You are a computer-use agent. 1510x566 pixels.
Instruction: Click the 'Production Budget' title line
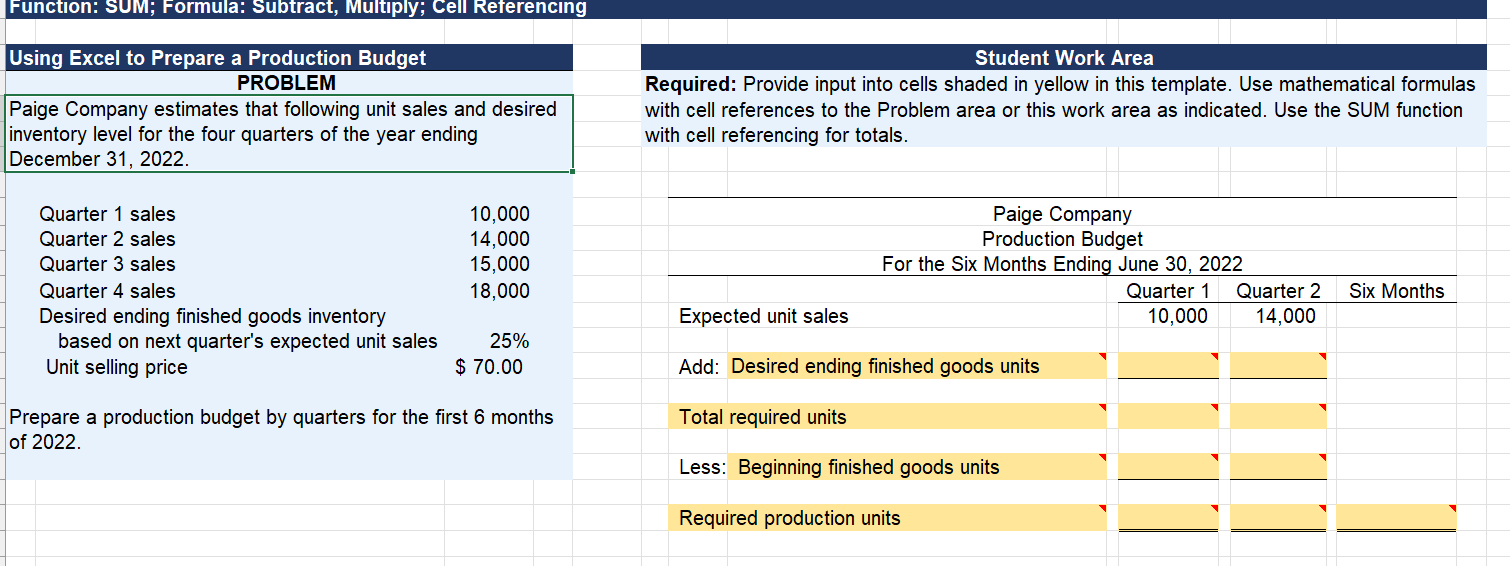click(1062, 239)
